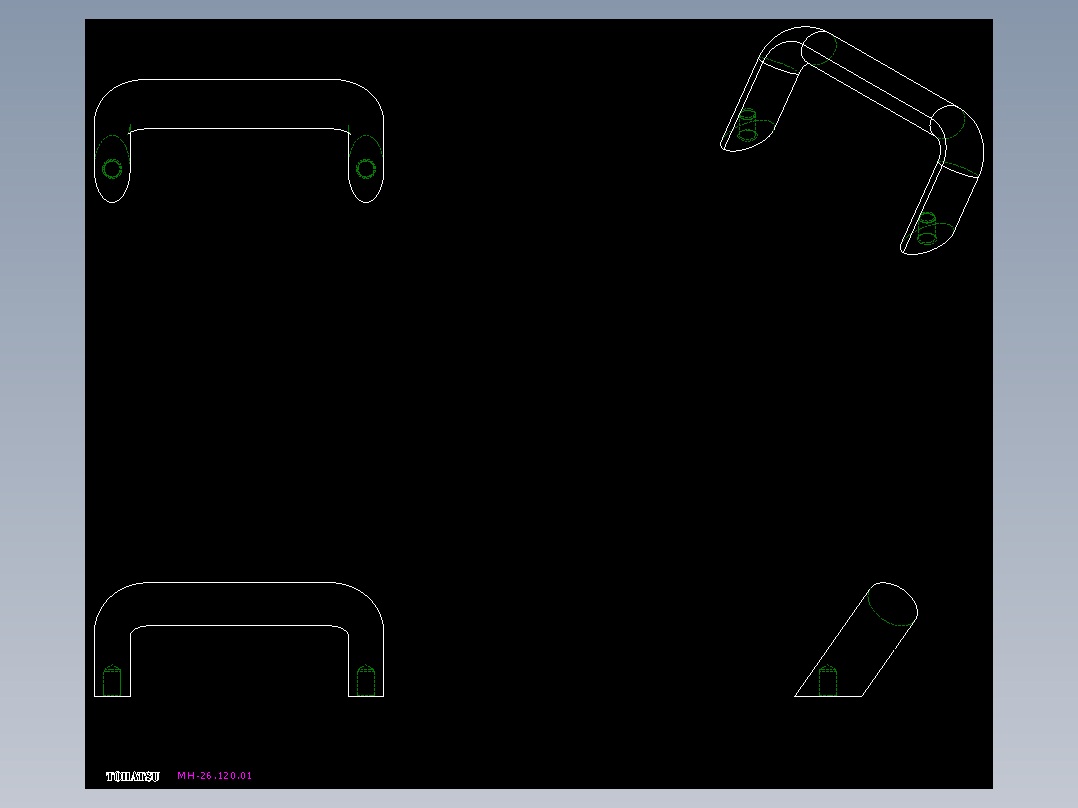Select the isometric 3D handle view
Image resolution: width=1078 pixels, height=808 pixels.
[852, 141]
